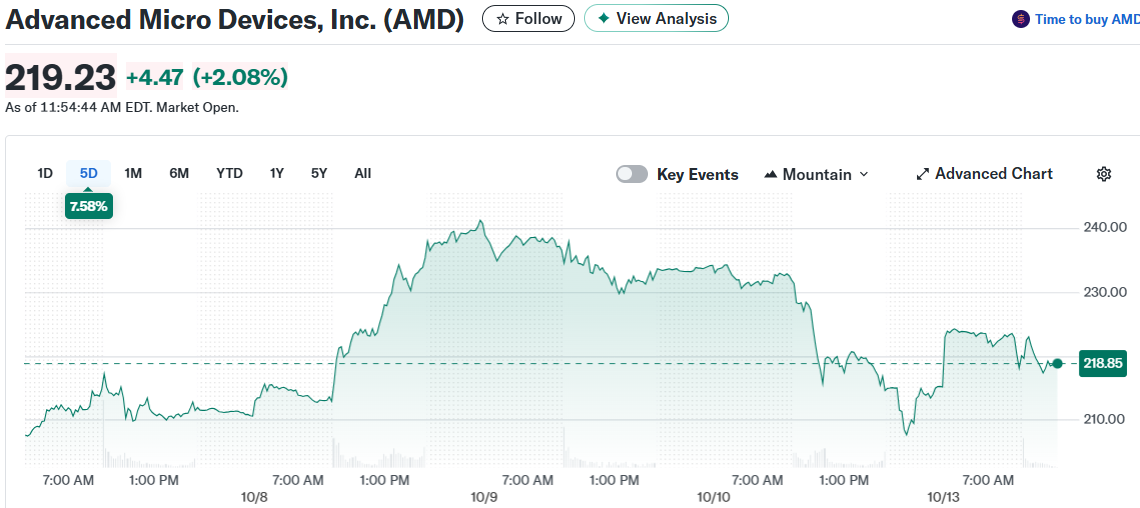Click the expand arrows icon for Advanced Chart
Screen dimensions: 1140x508
[923, 174]
